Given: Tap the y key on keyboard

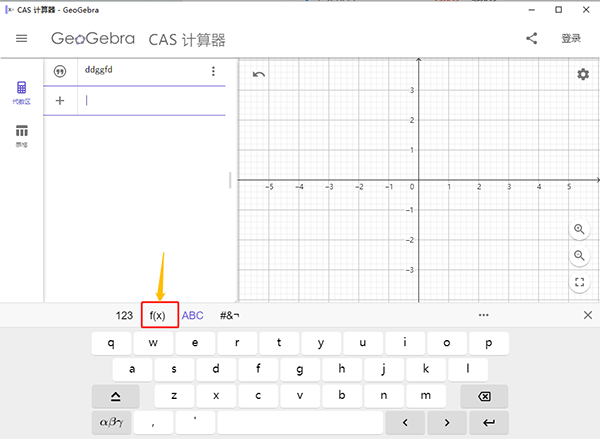Looking at the screenshot, I should [x=321, y=343].
